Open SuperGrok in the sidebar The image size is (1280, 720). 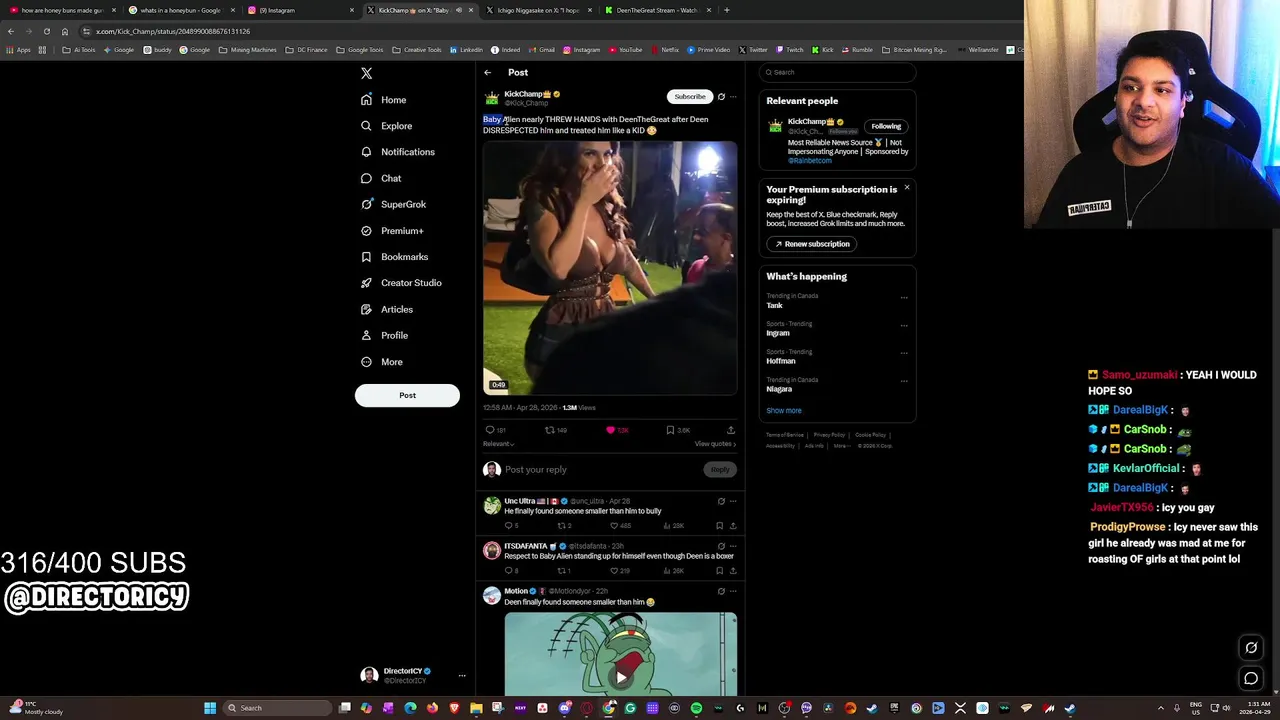[x=393, y=204]
